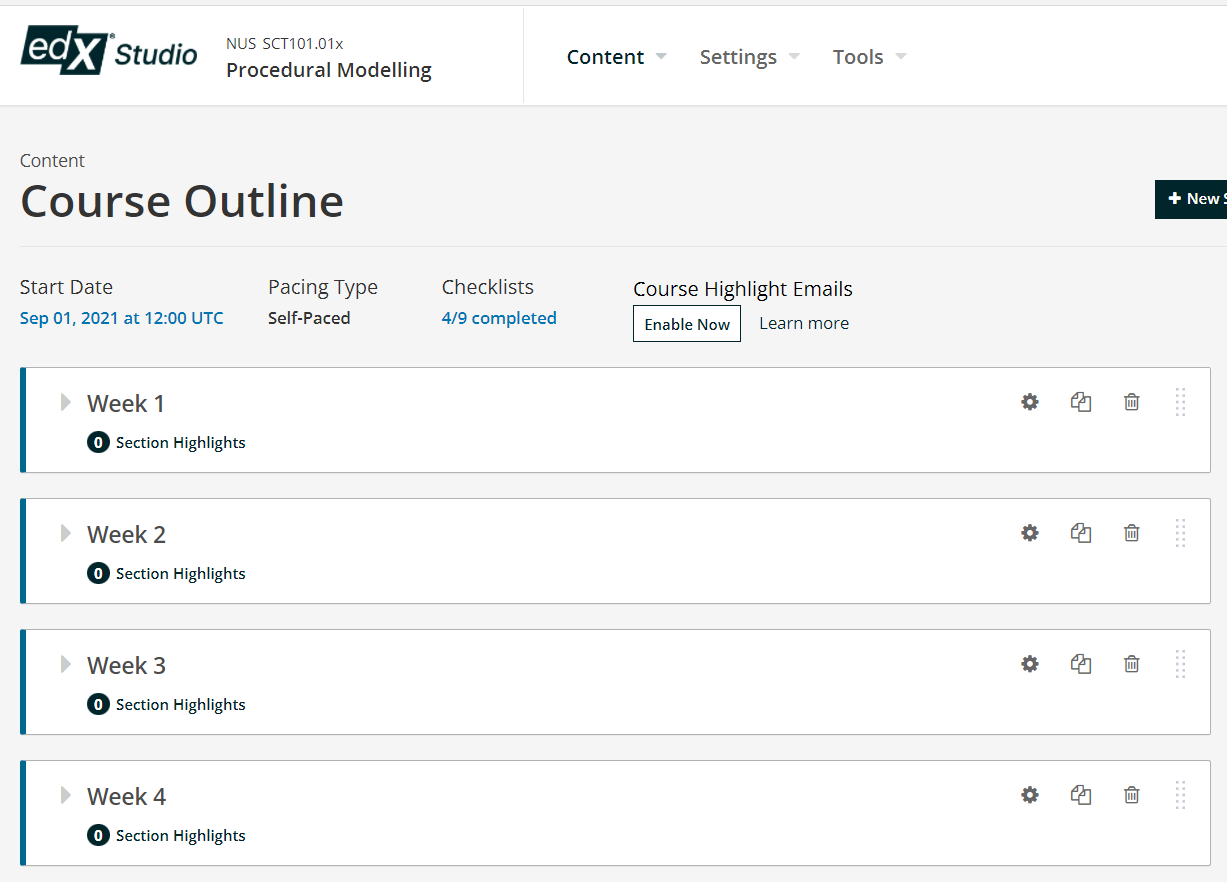Configure Week 3 with gear icon
This screenshot has height=882, width=1227.
point(1030,664)
